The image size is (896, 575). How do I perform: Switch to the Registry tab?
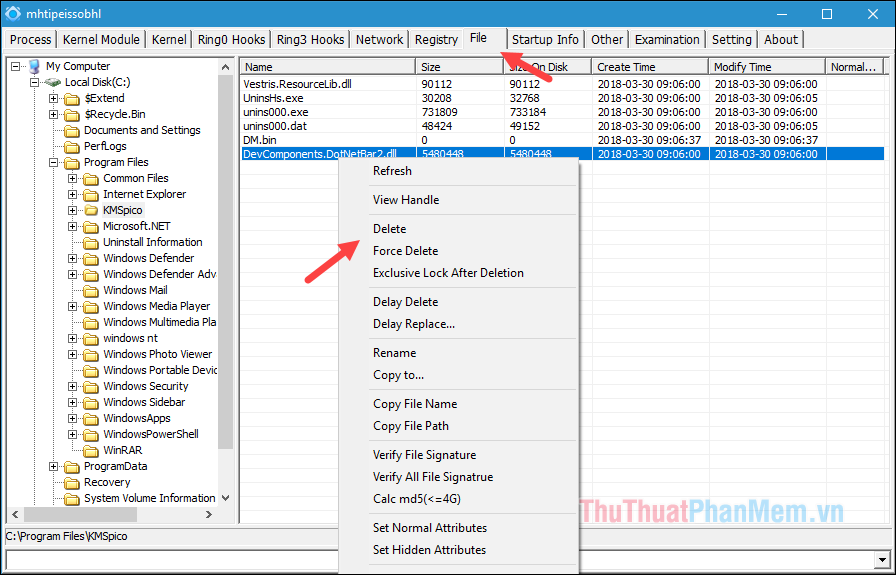pos(437,39)
